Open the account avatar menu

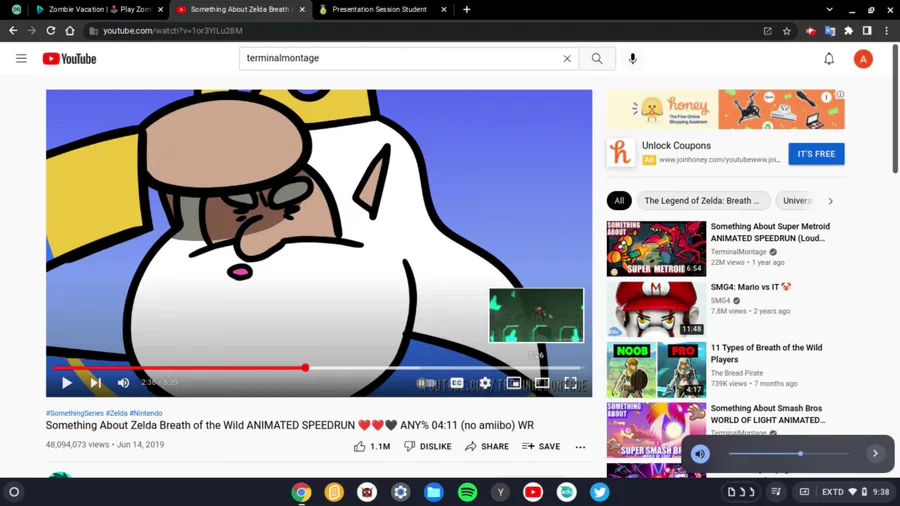[x=863, y=59]
